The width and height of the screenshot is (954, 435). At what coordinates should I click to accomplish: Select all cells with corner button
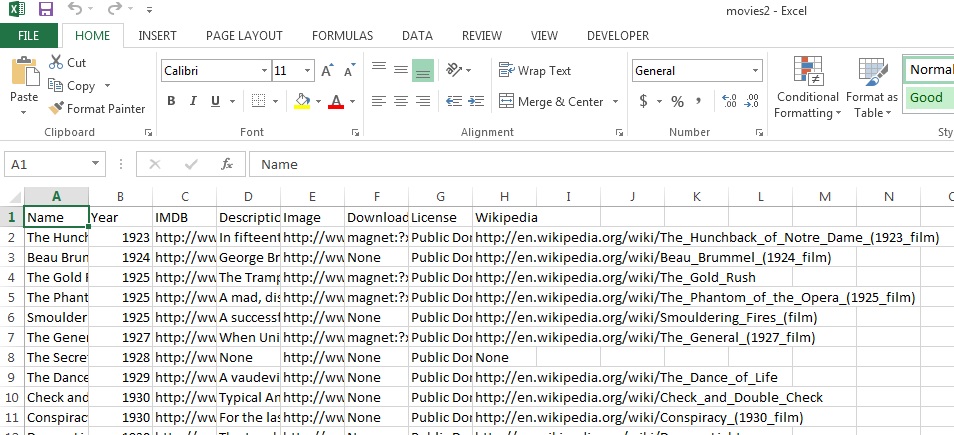12,197
